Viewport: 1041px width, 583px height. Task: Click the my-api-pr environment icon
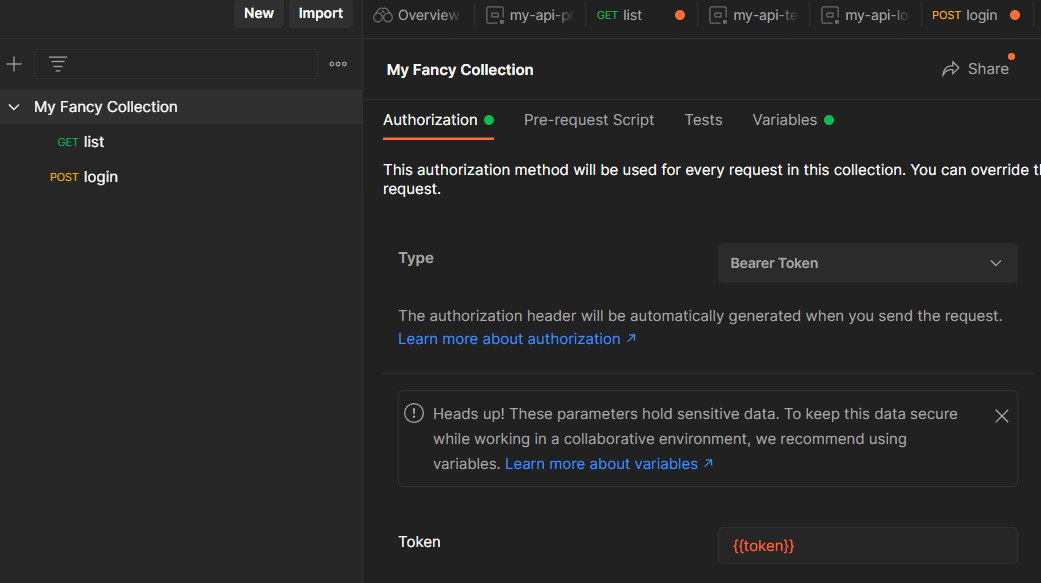[495, 15]
